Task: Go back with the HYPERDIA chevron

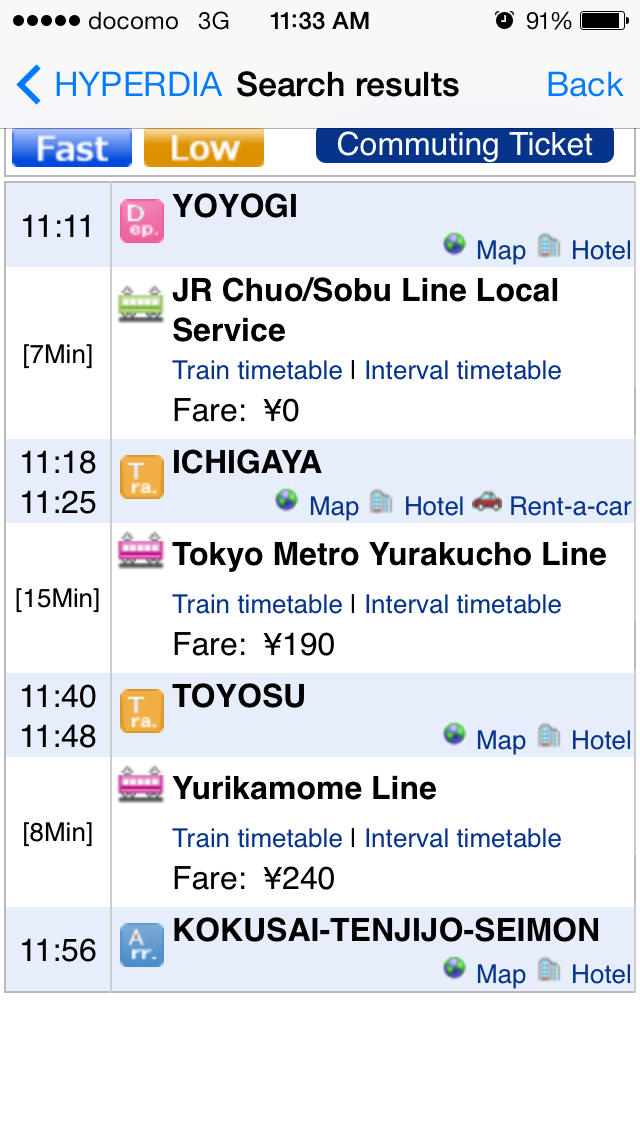Action: 30,85
